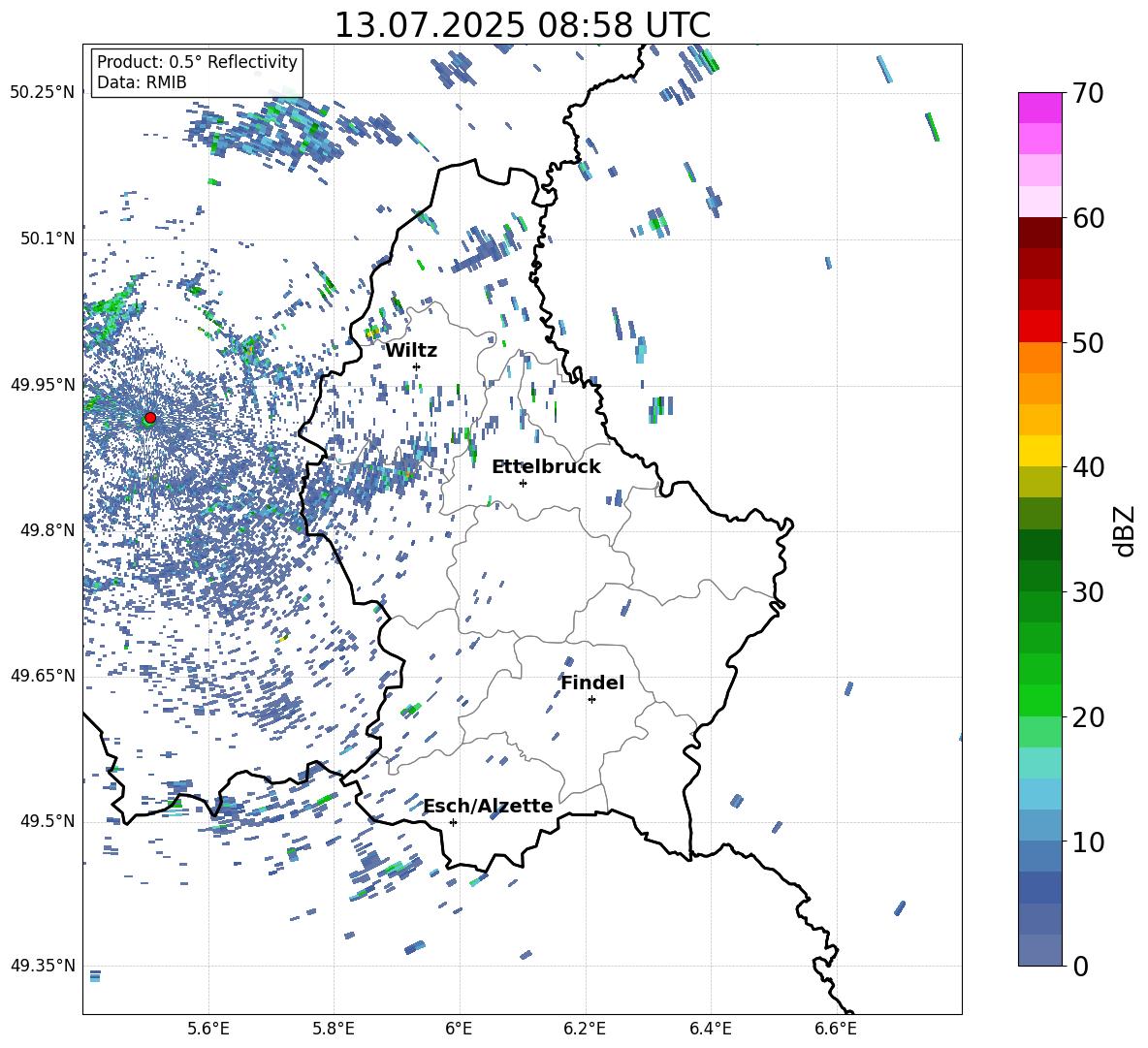The height and width of the screenshot is (1048, 1148).
Task: Click the bright green colorbar band above 20
Action: [x=1039, y=700]
